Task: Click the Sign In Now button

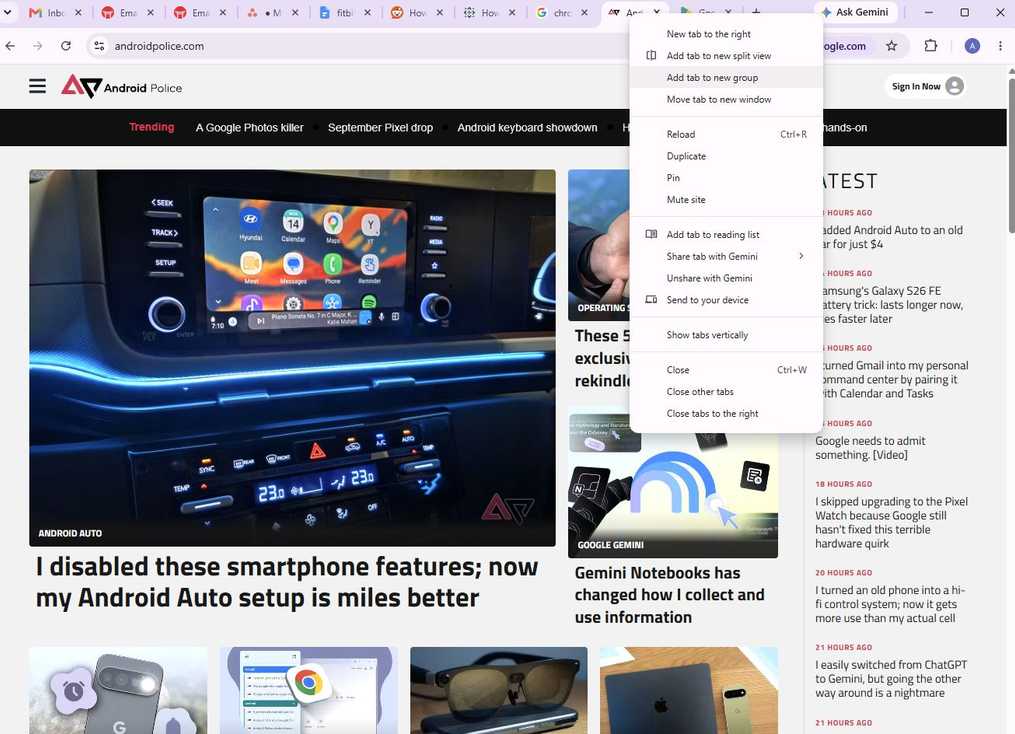Action: (925, 86)
